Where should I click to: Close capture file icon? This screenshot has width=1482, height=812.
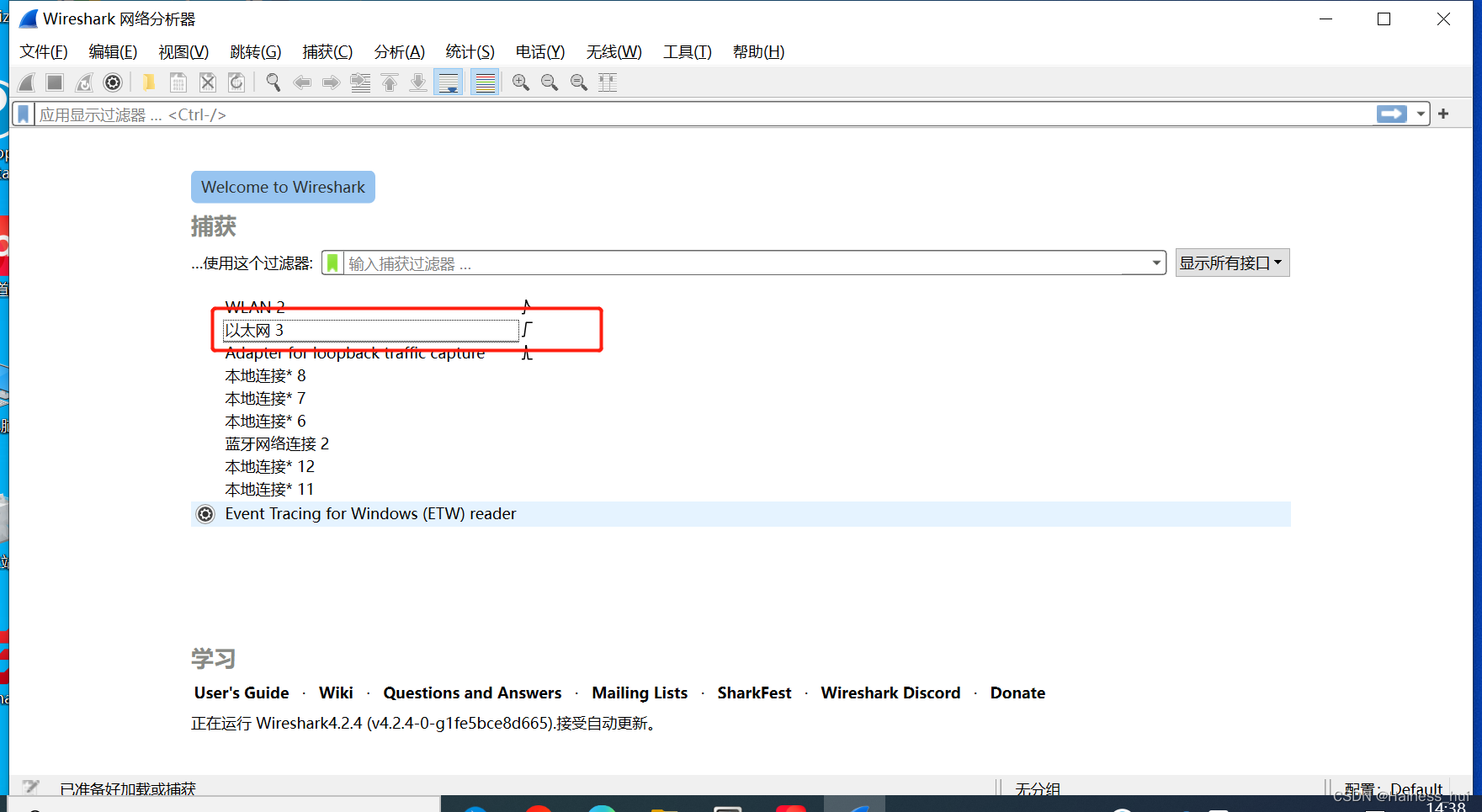pyautogui.click(x=208, y=82)
